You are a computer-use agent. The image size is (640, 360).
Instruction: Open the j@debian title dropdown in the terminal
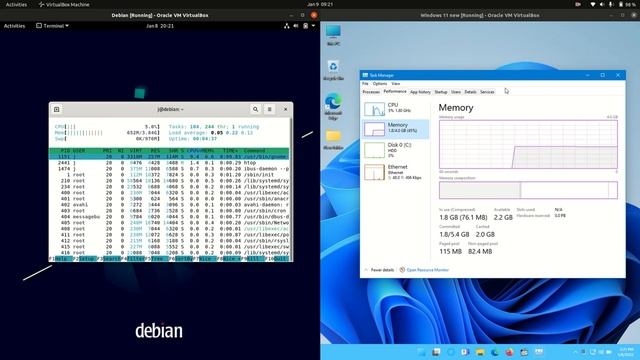[x=171, y=109]
